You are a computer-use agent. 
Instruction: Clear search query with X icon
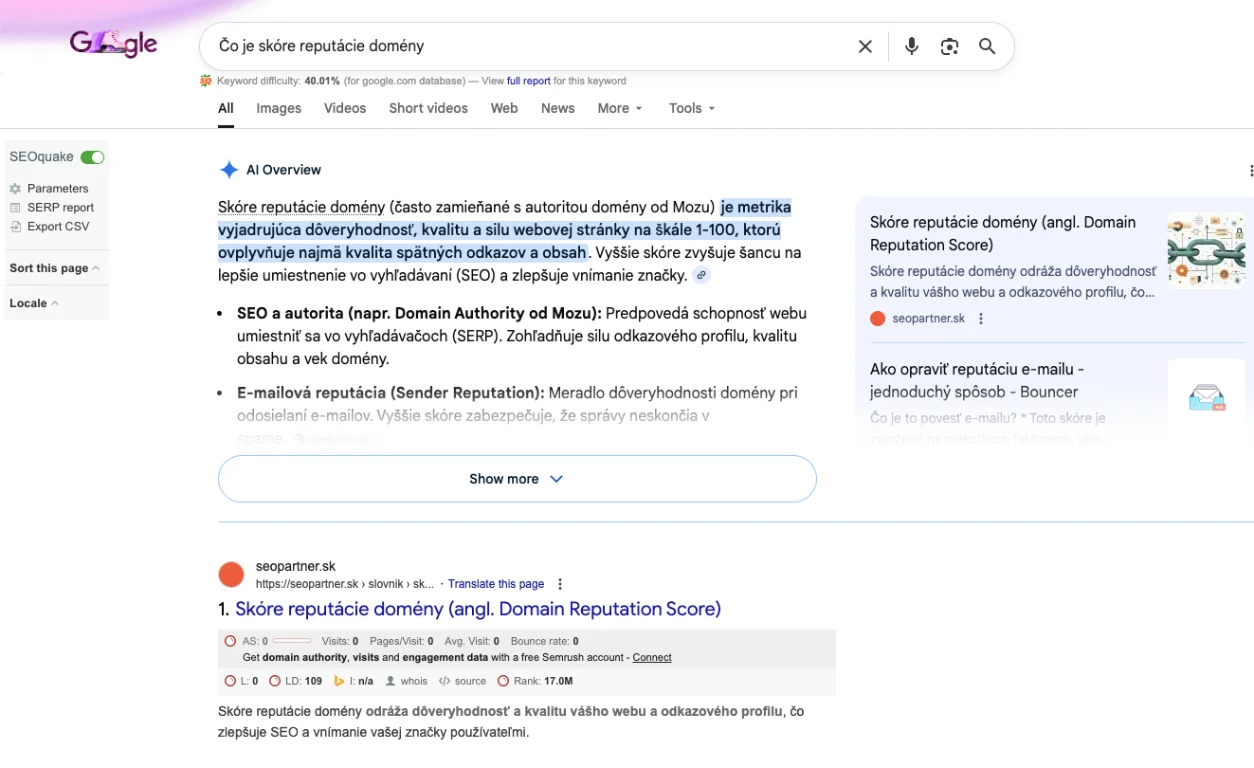865,47
